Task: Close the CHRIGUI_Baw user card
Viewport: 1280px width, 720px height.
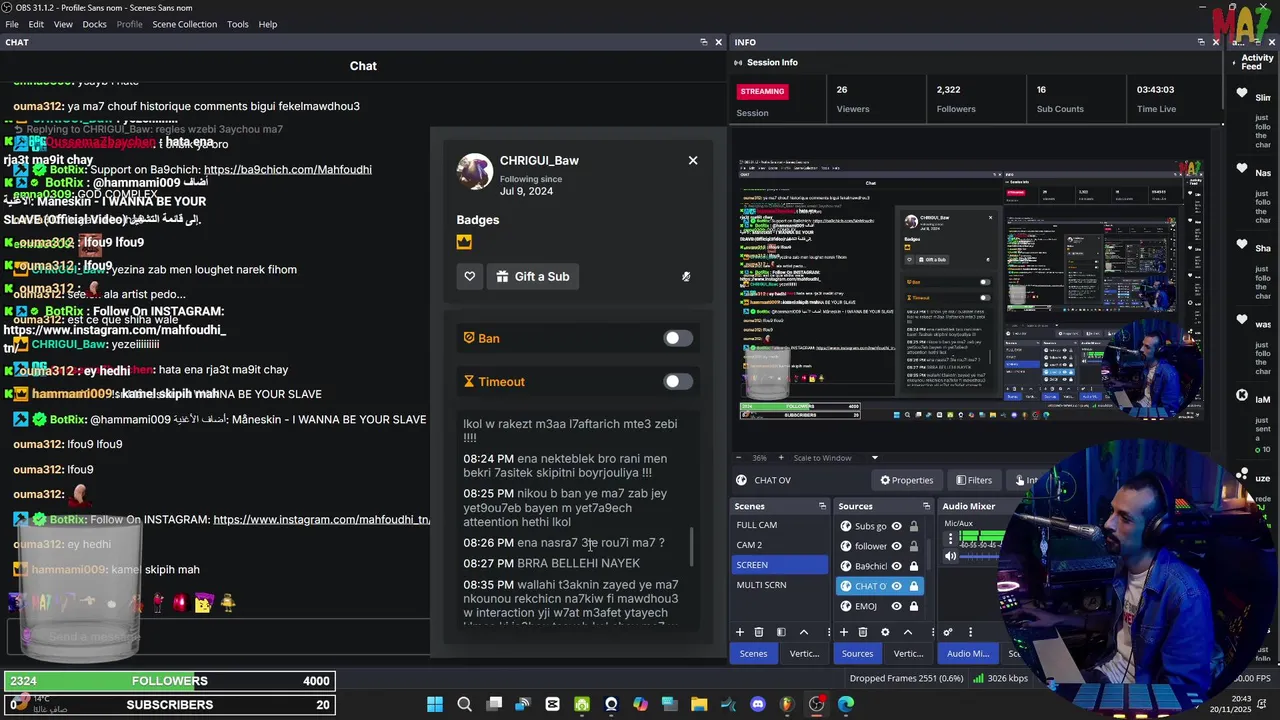Action: point(693,160)
